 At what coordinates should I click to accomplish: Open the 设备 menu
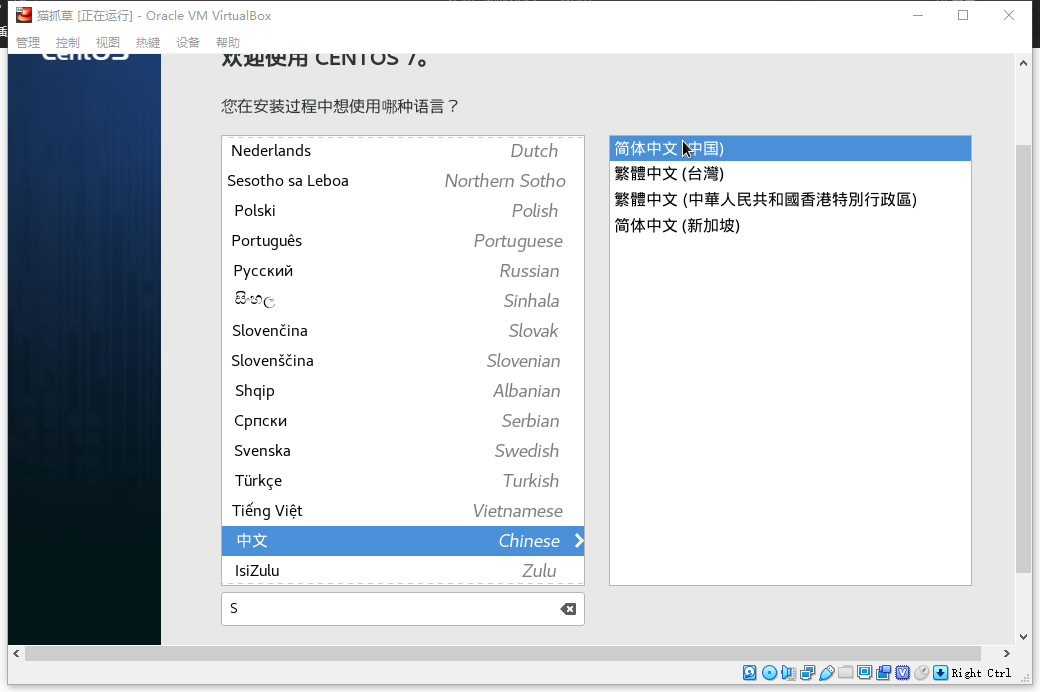tap(188, 42)
